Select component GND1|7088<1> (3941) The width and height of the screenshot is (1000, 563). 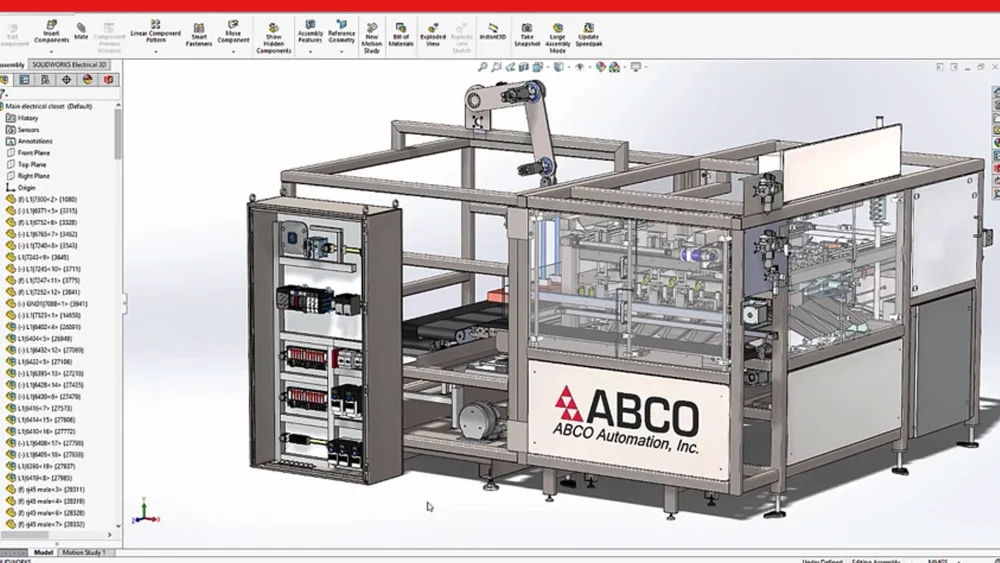[x=47, y=303]
